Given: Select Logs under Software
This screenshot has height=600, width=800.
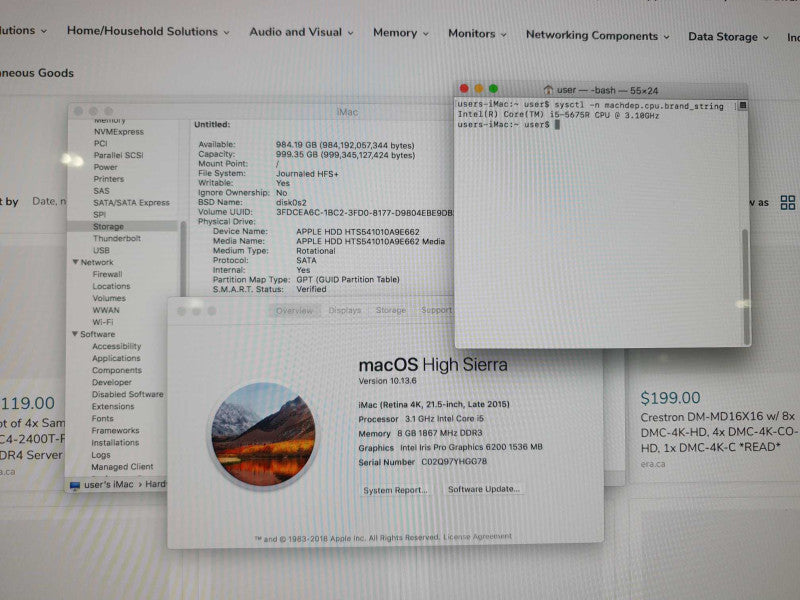Looking at the screenshot, I should pyautogui.click(x=101, y=455).
